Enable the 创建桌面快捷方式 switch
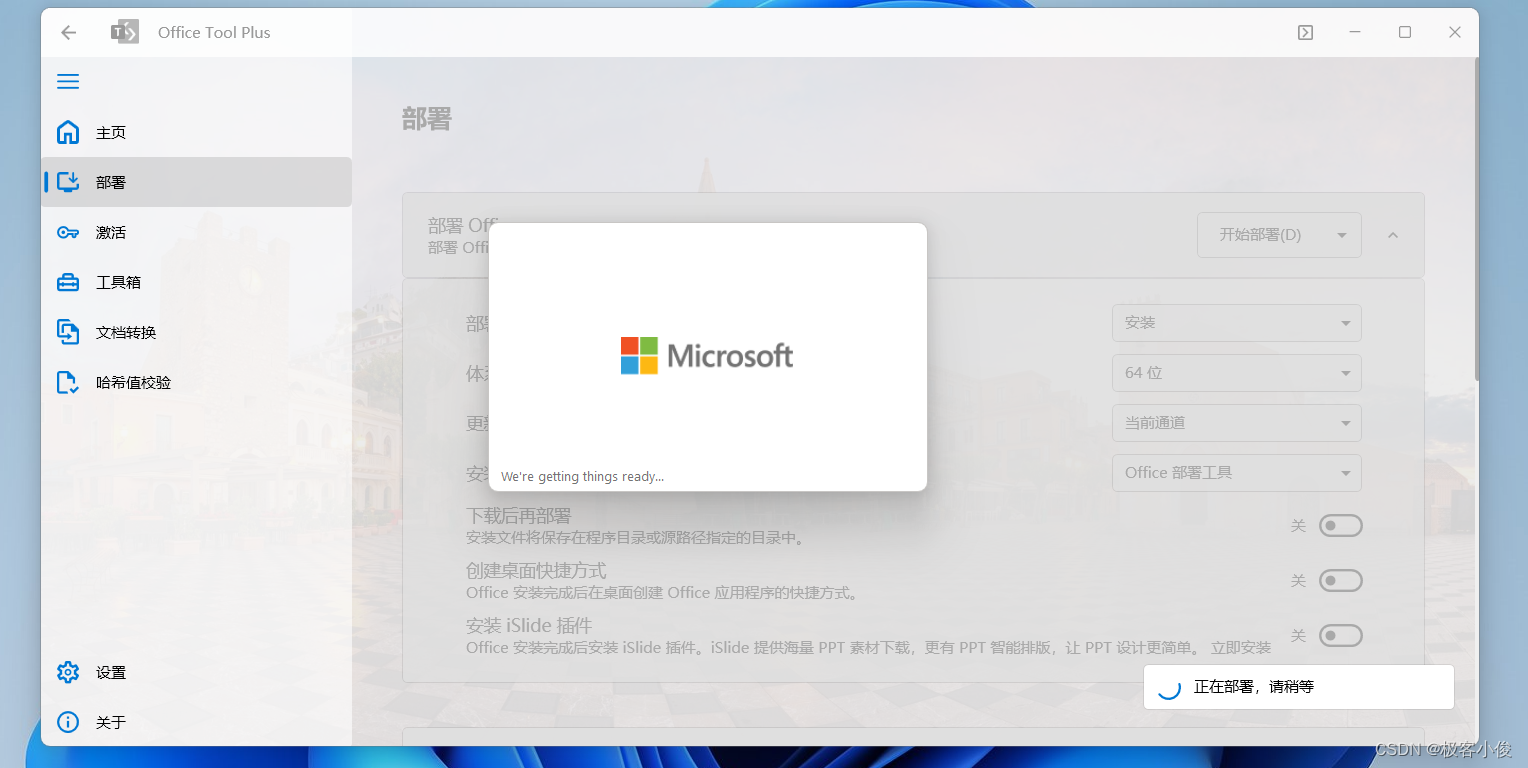Viewport: 1528px width, 768px height. pyautogui.click(x=1340, y=580)
